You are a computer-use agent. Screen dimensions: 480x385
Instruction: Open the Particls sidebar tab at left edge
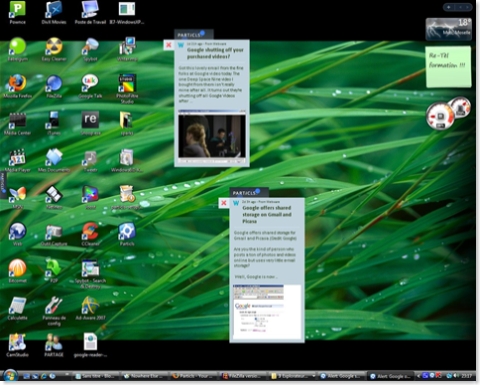(3, 185)
